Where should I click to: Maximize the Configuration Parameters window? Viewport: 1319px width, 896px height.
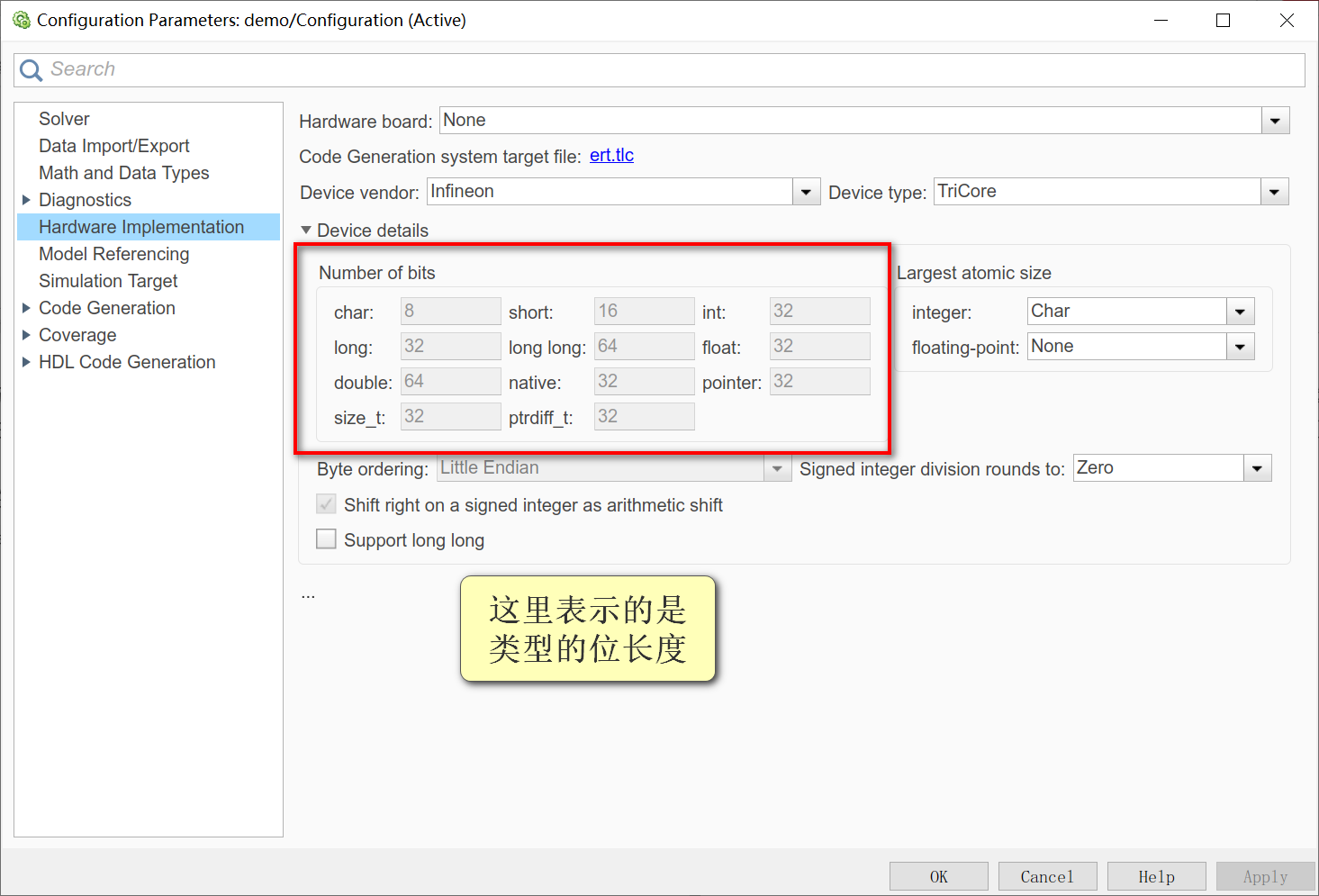click(1223, 20)
